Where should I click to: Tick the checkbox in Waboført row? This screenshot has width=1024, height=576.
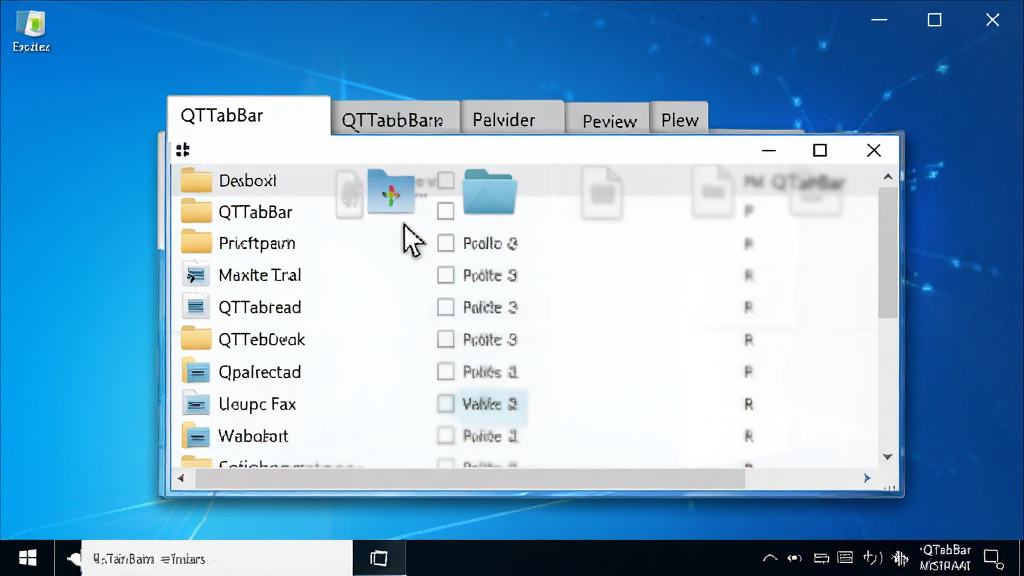point(445,435)
